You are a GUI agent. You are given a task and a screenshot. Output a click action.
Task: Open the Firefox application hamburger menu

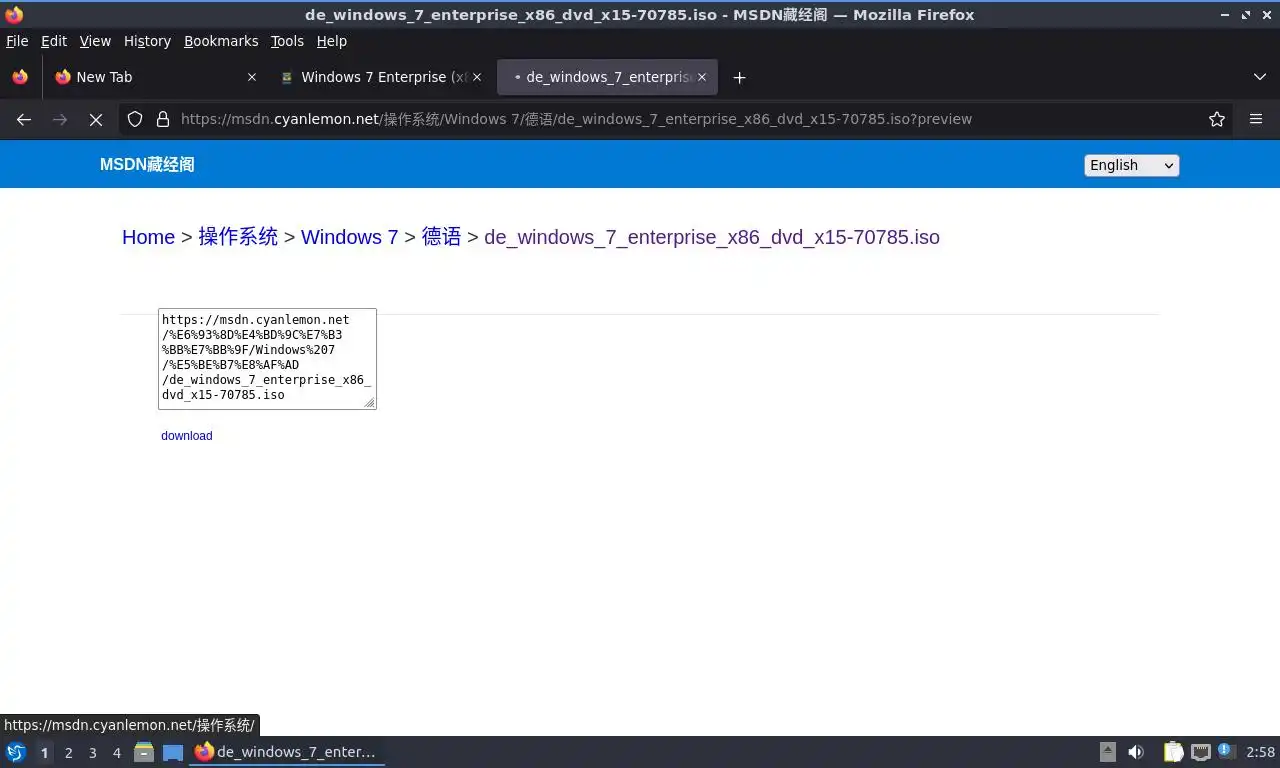[1256, 119]
